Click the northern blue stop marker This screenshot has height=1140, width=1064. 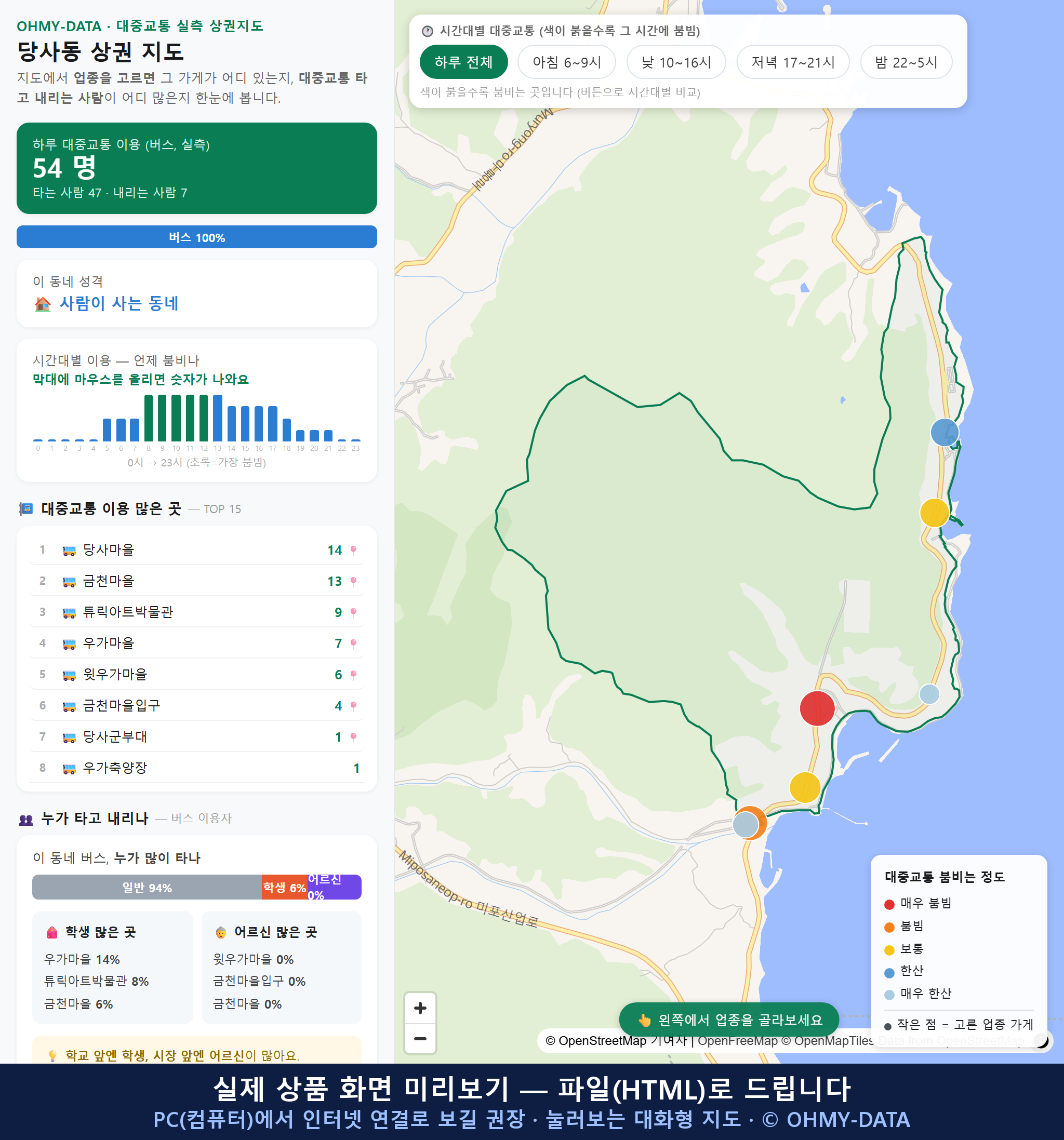(944, 433)
